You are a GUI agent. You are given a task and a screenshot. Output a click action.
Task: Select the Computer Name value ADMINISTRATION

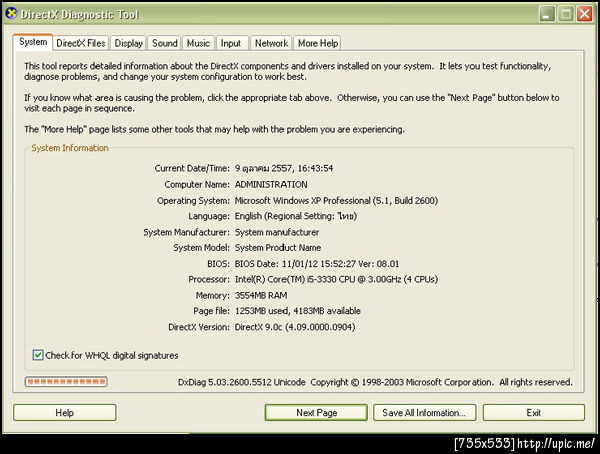coord(271,185)
